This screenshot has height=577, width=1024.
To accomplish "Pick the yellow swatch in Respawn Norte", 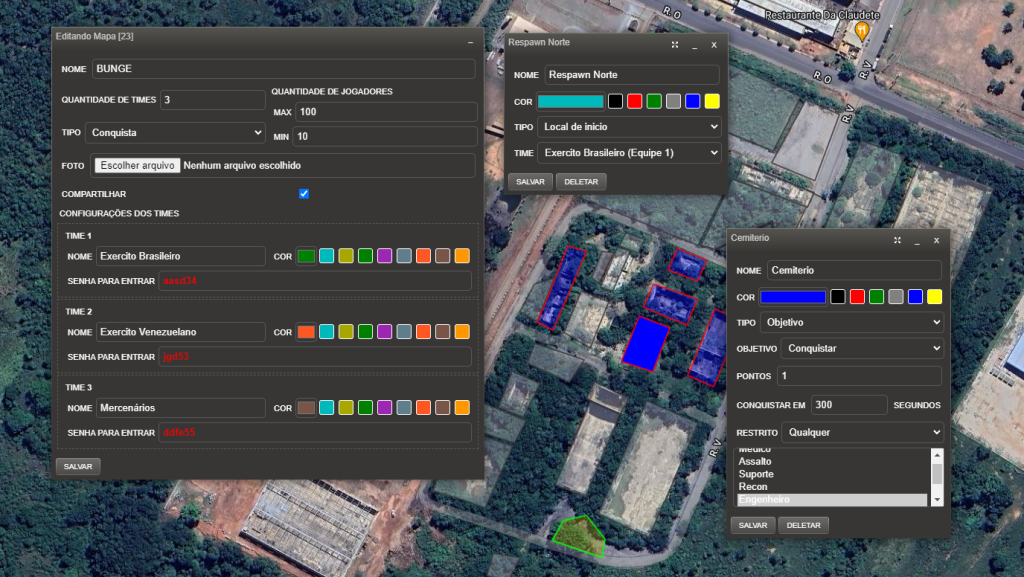I will coord(712,101).
